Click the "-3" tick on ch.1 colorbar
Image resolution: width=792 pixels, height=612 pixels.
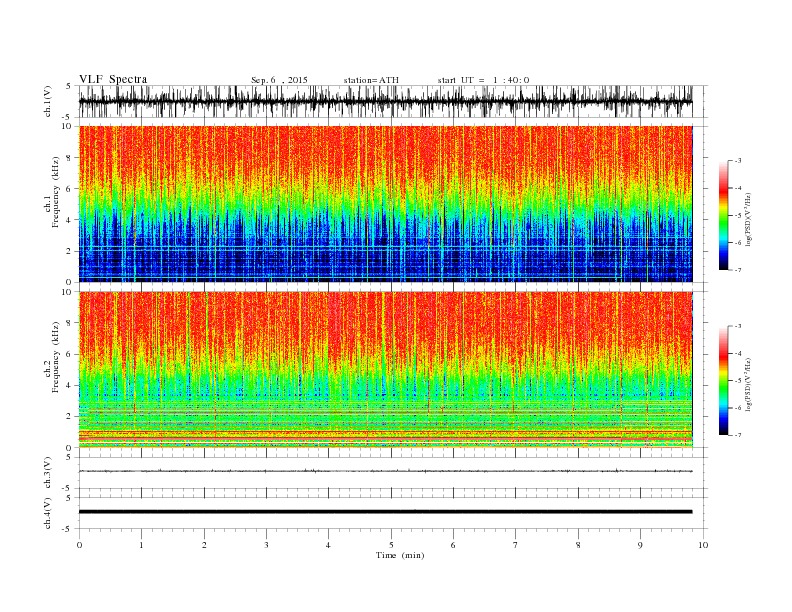(x=738, y=161)
